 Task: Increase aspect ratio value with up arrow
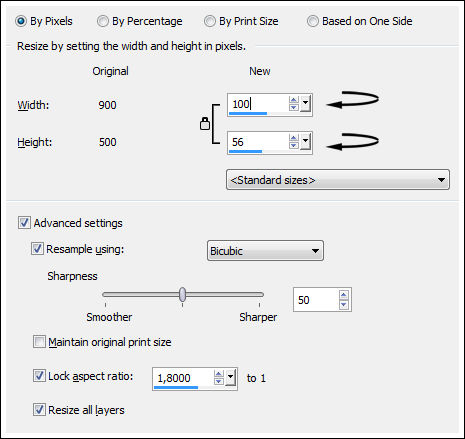click(219, 374)
